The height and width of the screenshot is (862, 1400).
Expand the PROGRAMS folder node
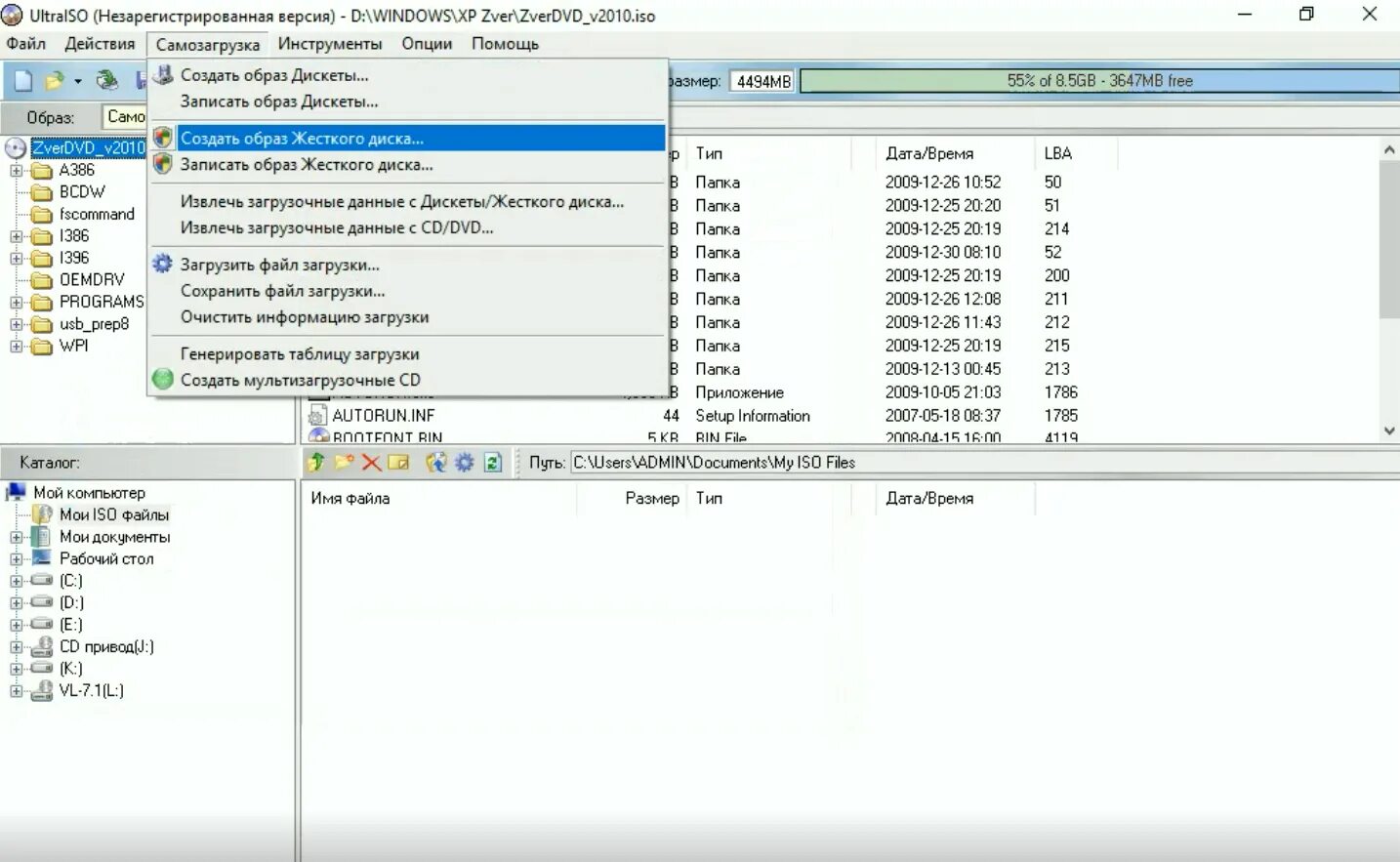coord(16,303)
